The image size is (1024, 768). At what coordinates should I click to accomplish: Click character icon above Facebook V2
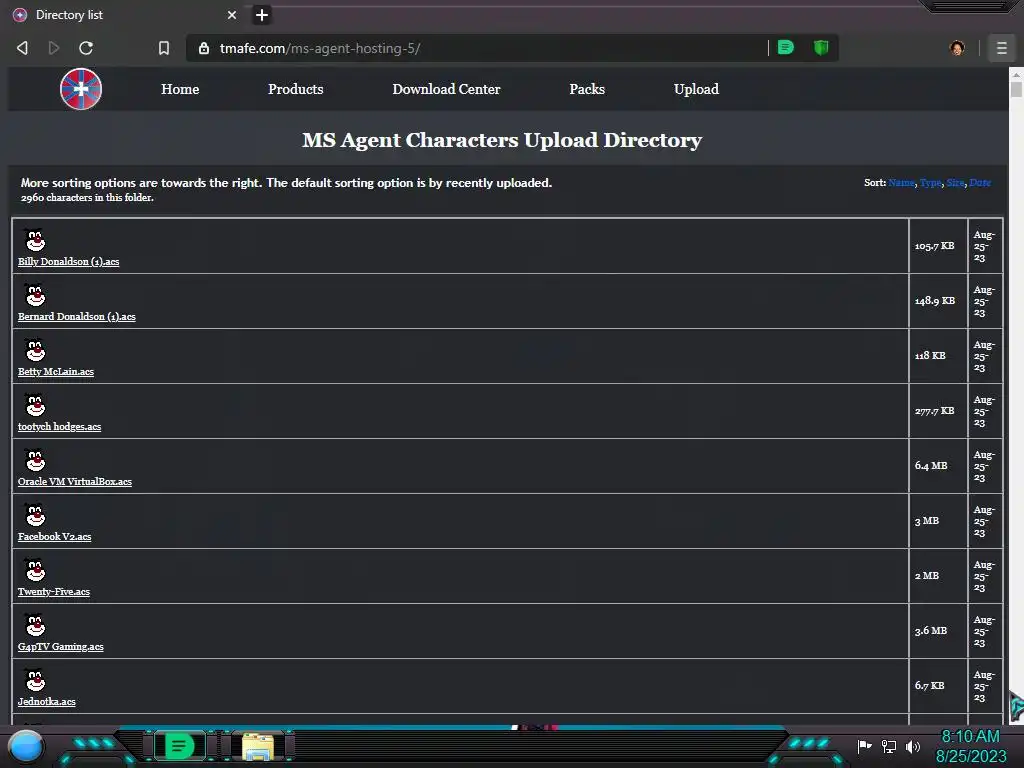[35, 515]
